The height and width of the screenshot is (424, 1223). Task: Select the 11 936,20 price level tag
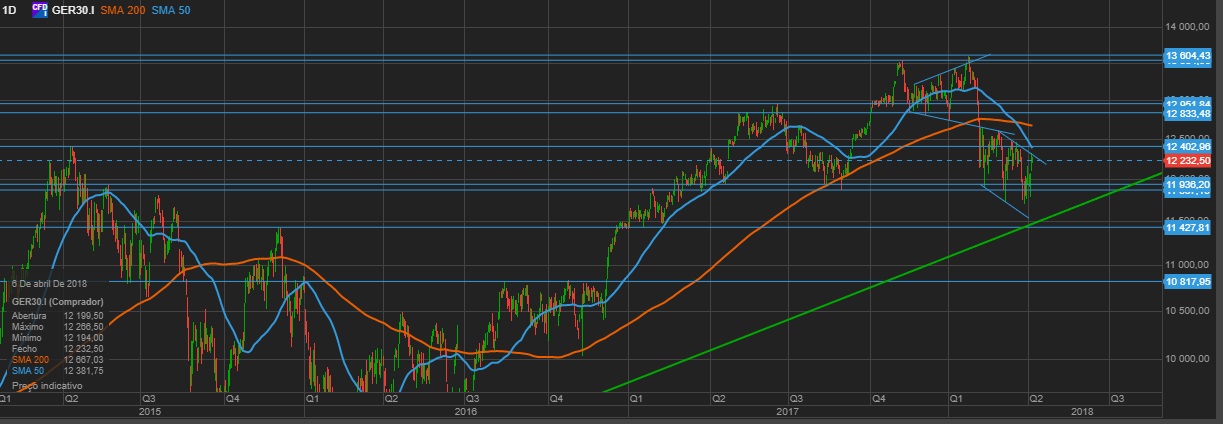(x=1187, y=184)
